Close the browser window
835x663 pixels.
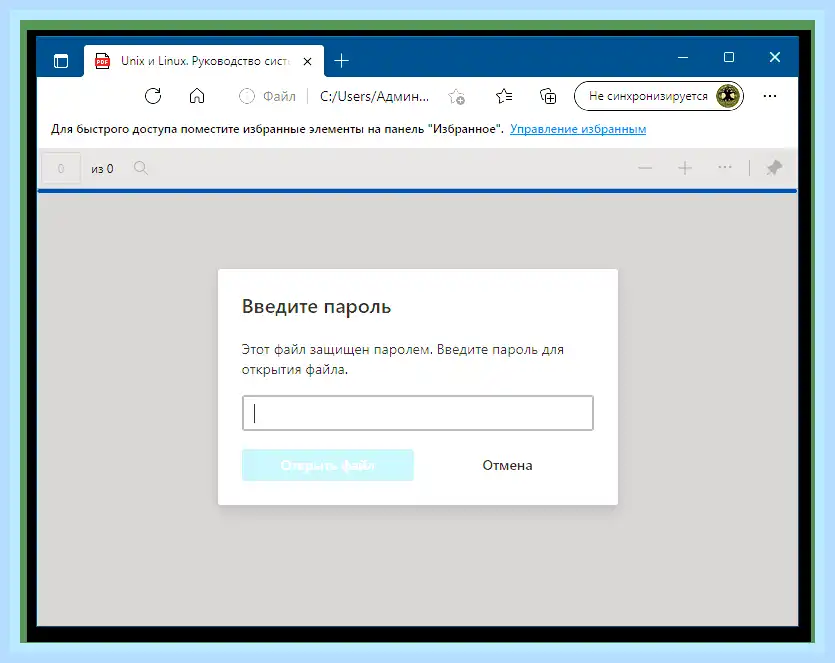(x=775, y=57)
